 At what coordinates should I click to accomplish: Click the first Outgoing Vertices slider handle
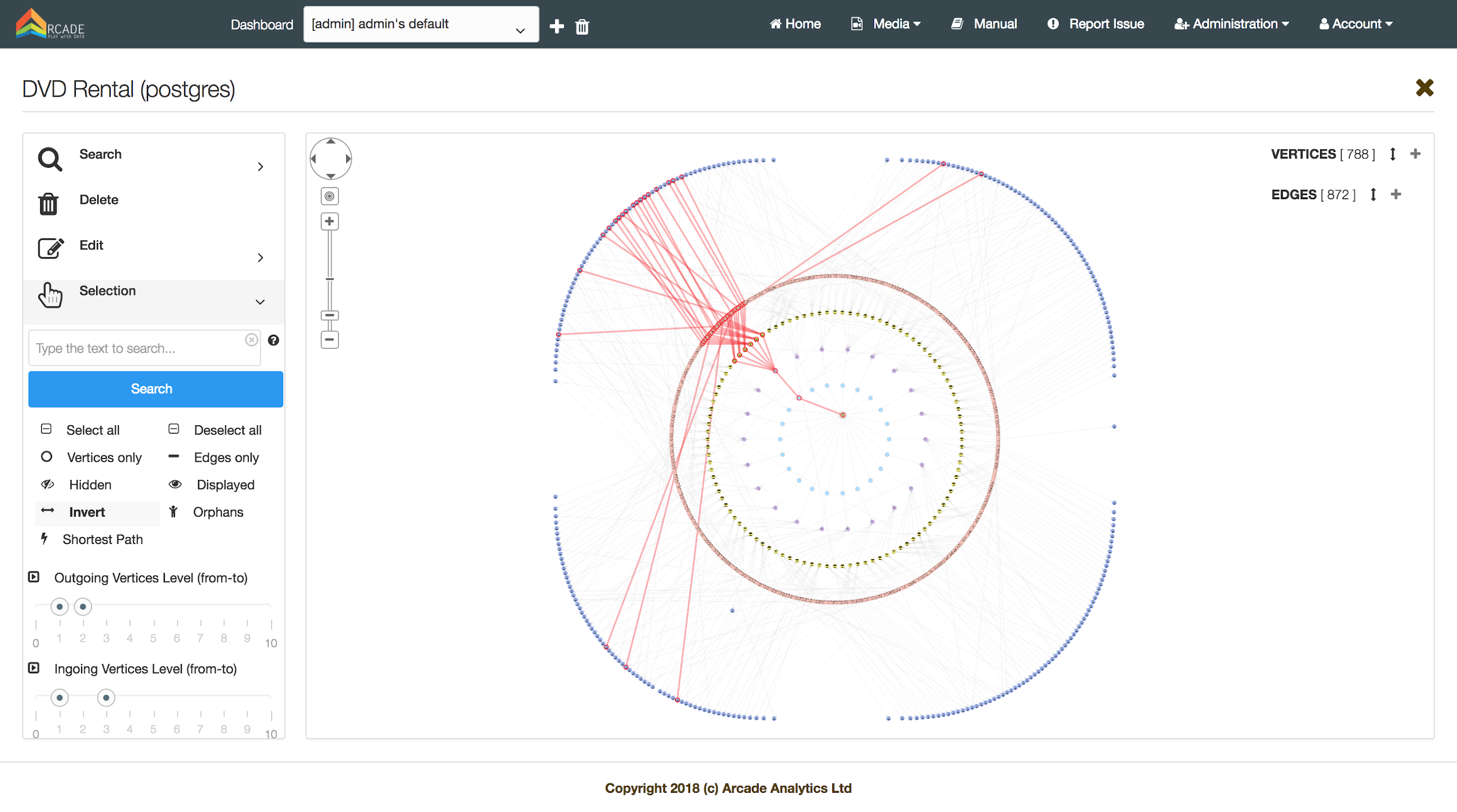[59, 606]
